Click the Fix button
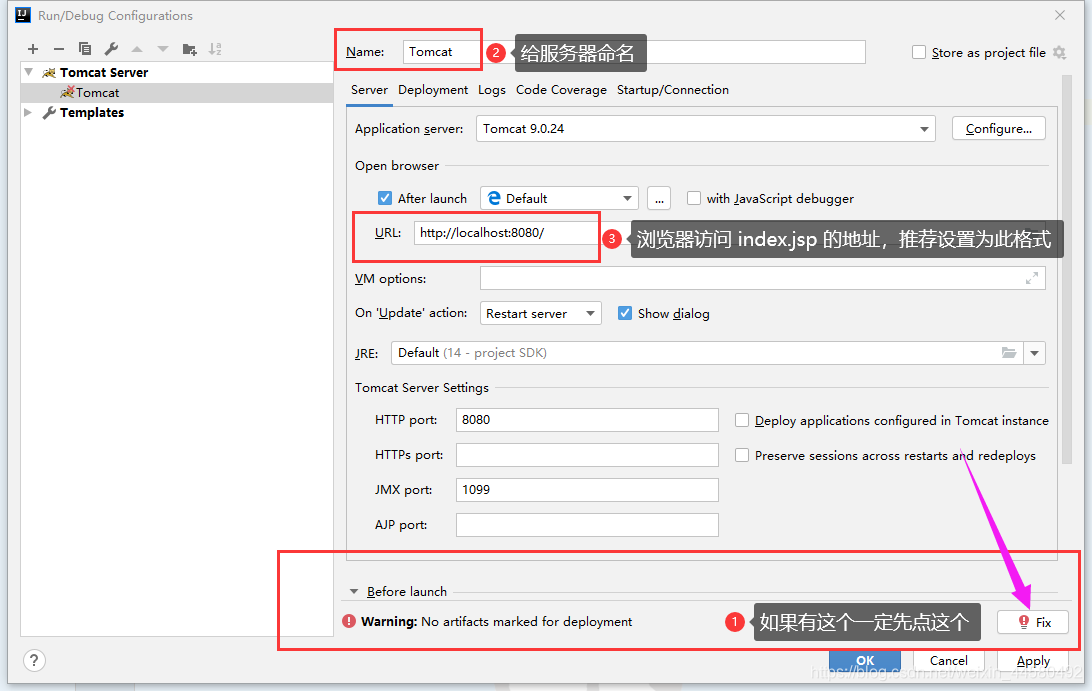Viewport: 1092px width, 691px height. pos(1033,622)
